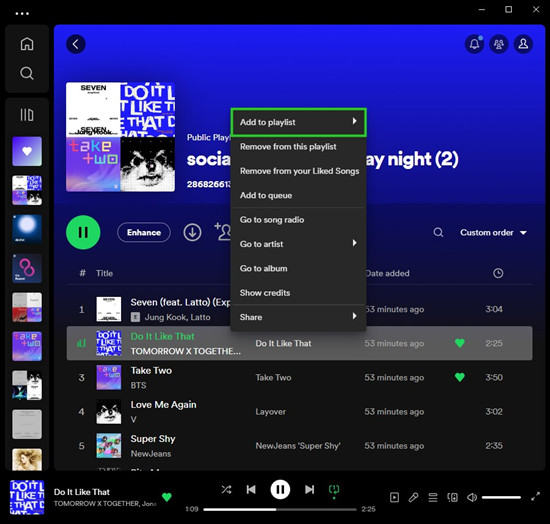This screenshot has width=550, height=524.
Task: Adjust the volume slider
Action: click(x=501, y=497)
